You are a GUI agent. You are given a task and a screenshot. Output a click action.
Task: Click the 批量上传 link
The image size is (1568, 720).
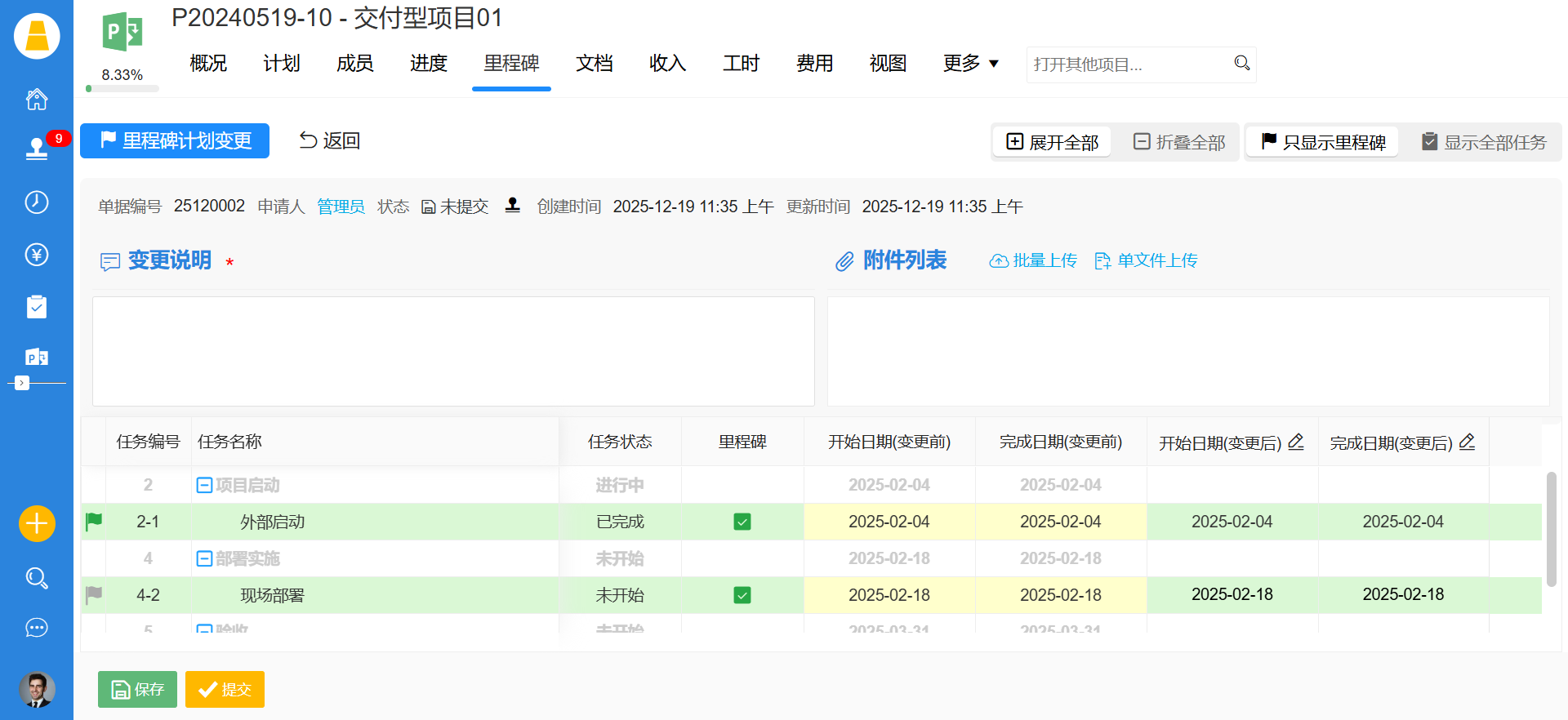[x=1034, y=260]
